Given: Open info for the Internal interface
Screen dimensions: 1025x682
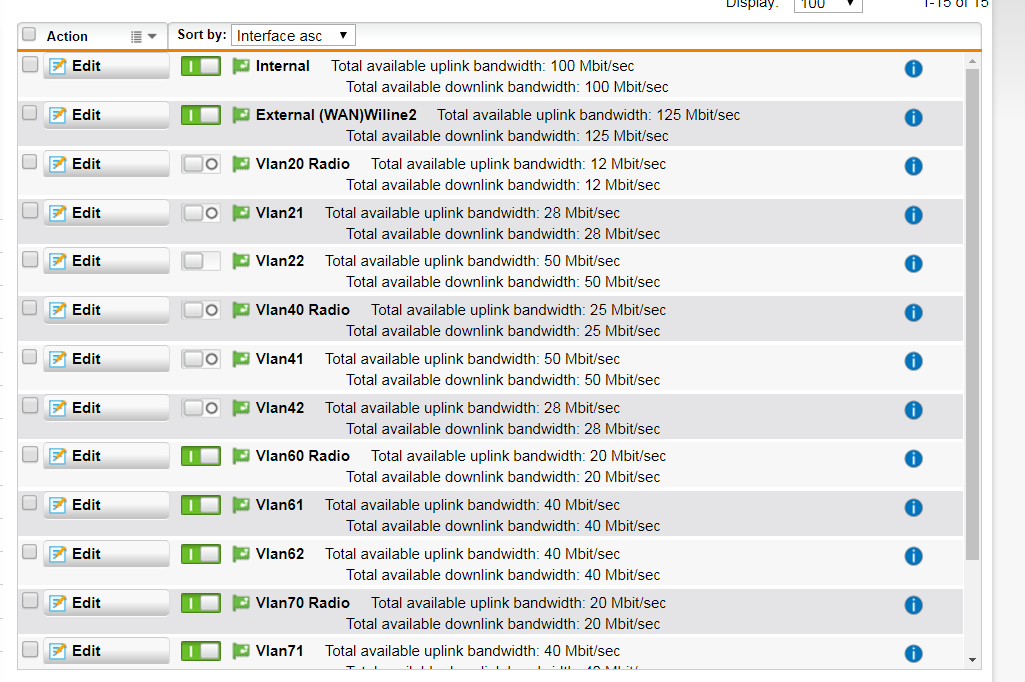Looking at the screenshot, I should click(913, 69).
